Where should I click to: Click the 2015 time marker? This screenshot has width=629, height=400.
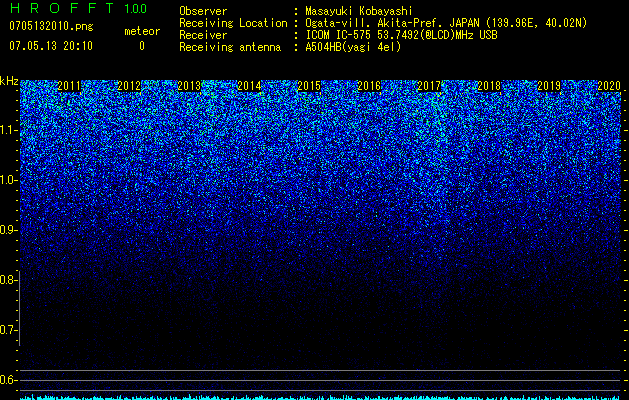(x=309, y=86)
